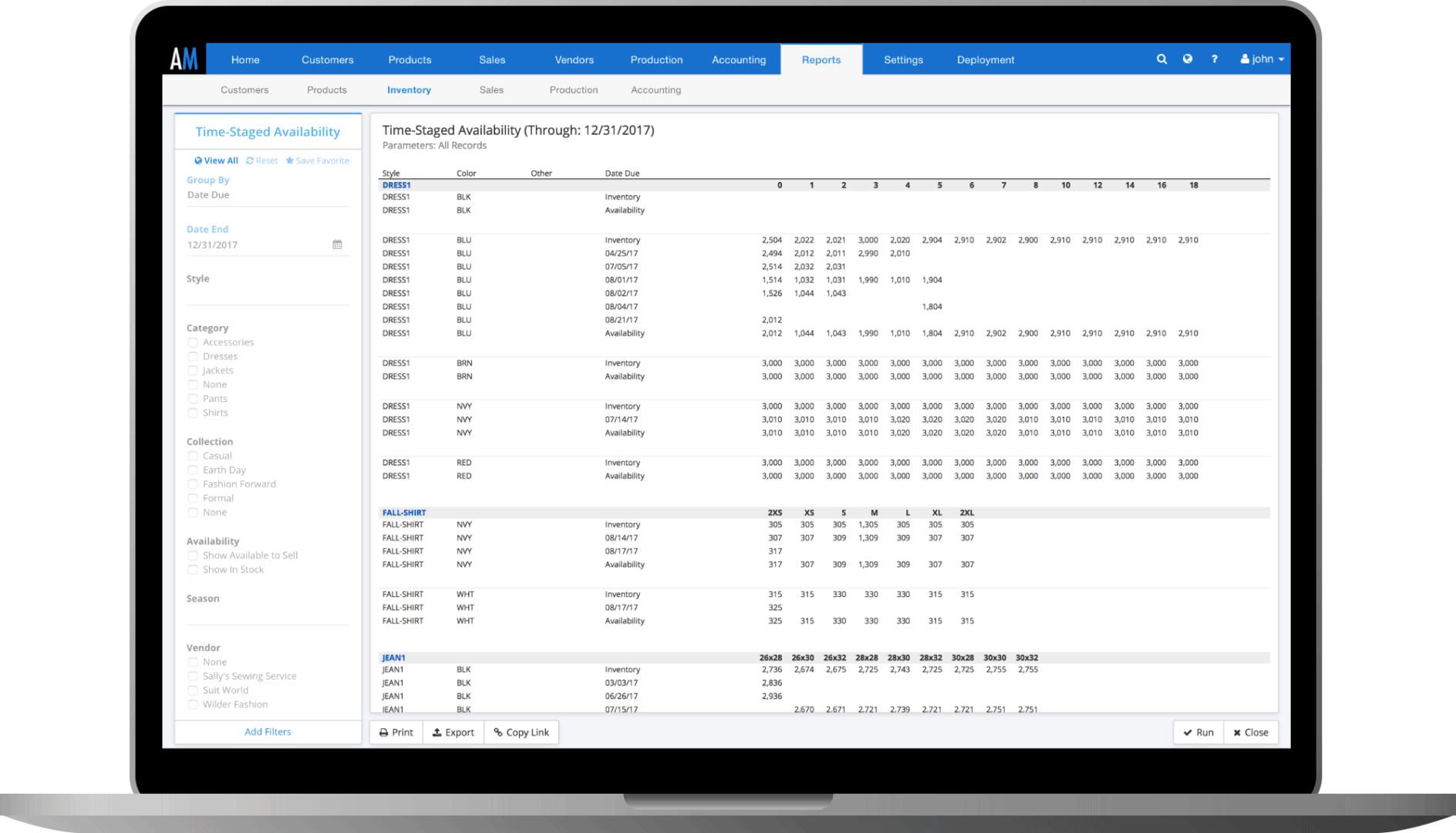Check the Accessories category checkbox
Screen dimensions: 1456x833
point(193,342)
